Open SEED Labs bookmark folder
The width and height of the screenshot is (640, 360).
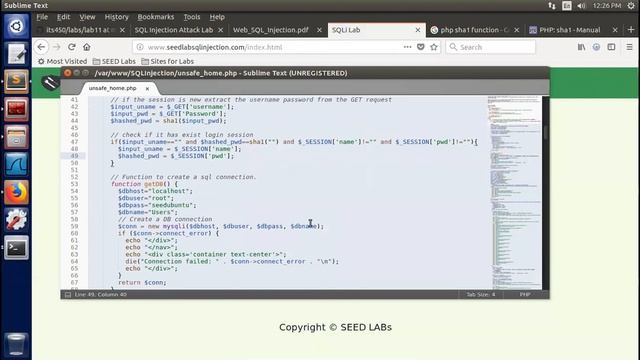114,61
